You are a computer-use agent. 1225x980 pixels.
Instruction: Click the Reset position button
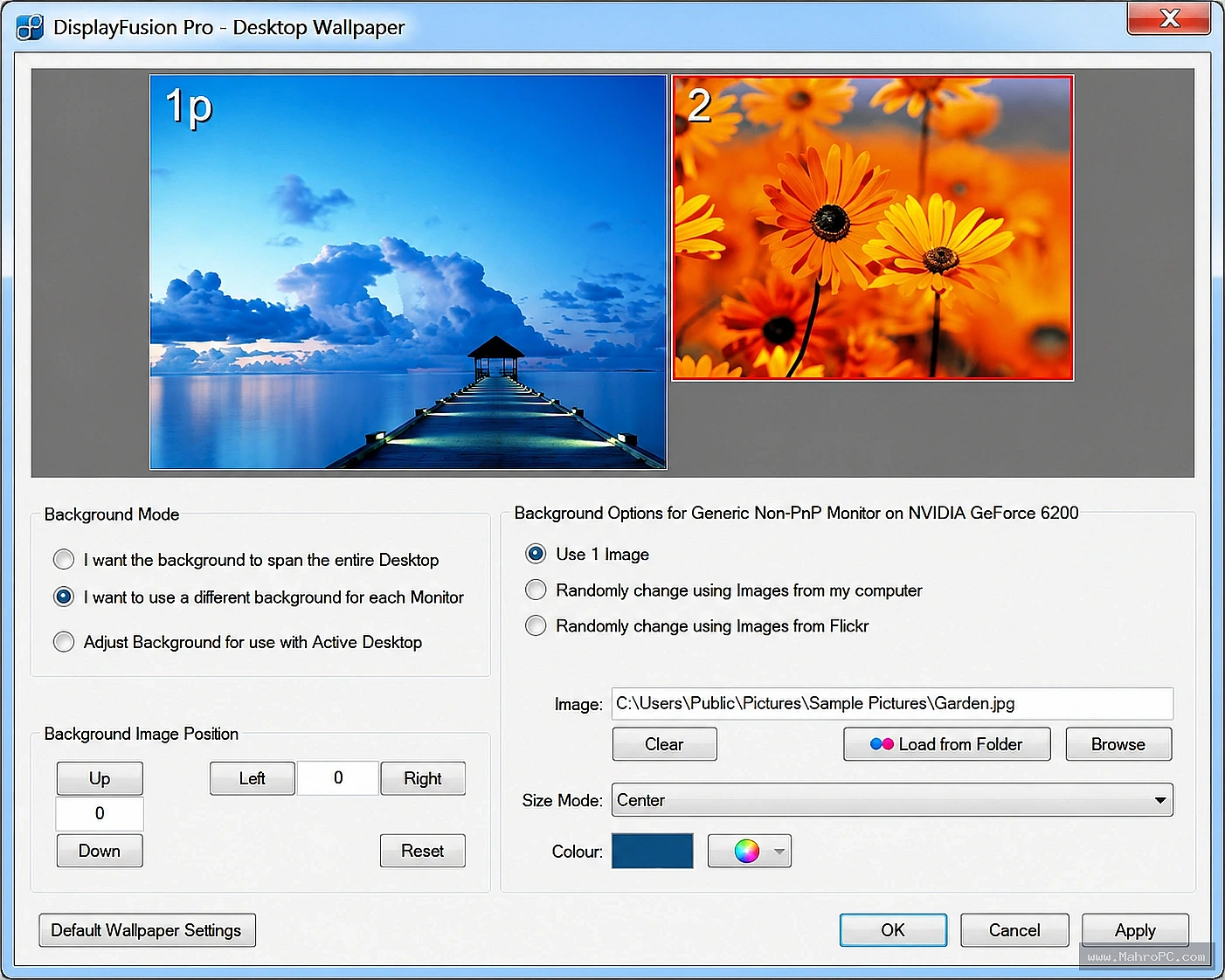pos(423,851)
